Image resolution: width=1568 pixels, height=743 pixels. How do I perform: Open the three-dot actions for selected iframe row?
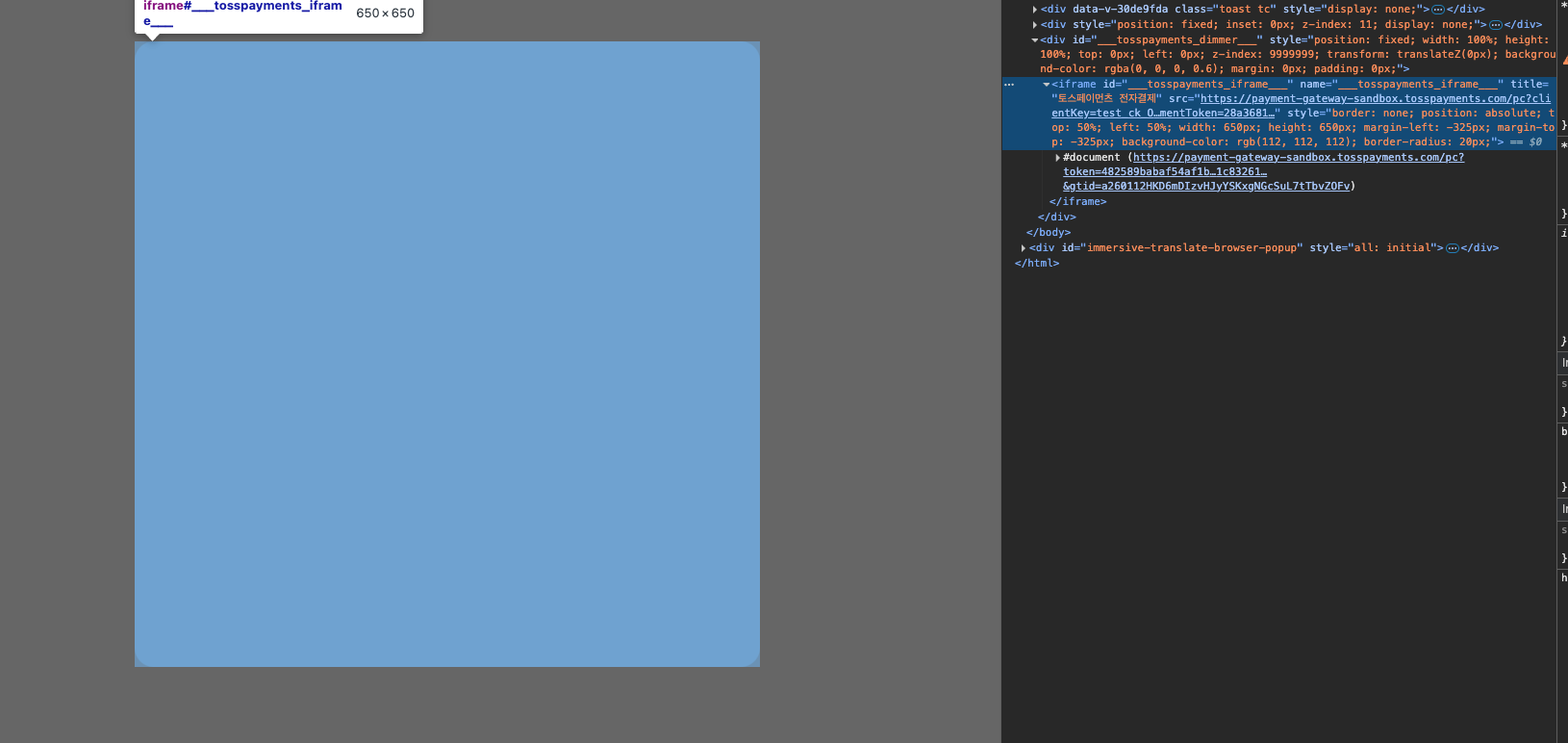1009,85
